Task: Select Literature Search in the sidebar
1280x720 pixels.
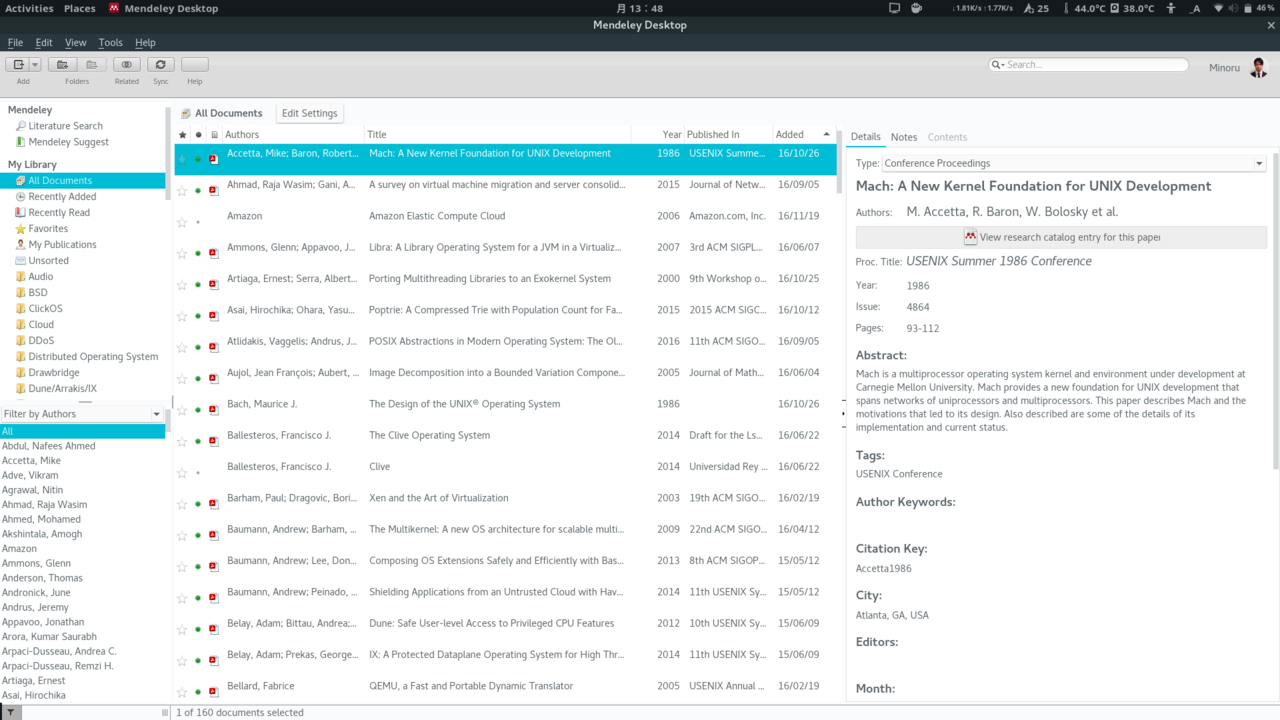Action: [x=65, y=126]
